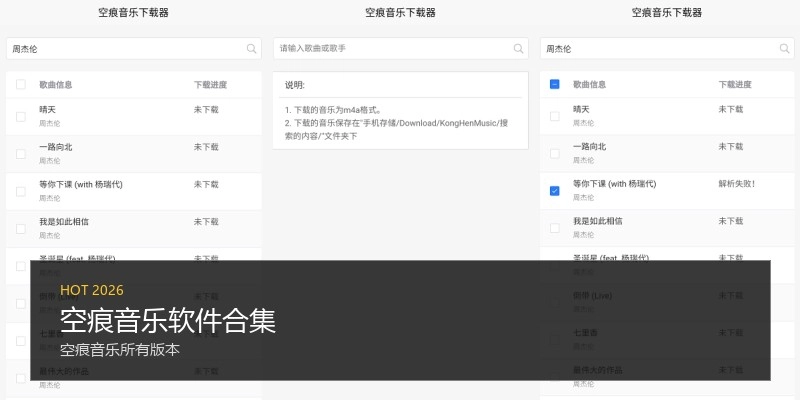Click 等你下课 (with 杨瑞代) in the left panel

pyautogui.click(x=81, y=184)
